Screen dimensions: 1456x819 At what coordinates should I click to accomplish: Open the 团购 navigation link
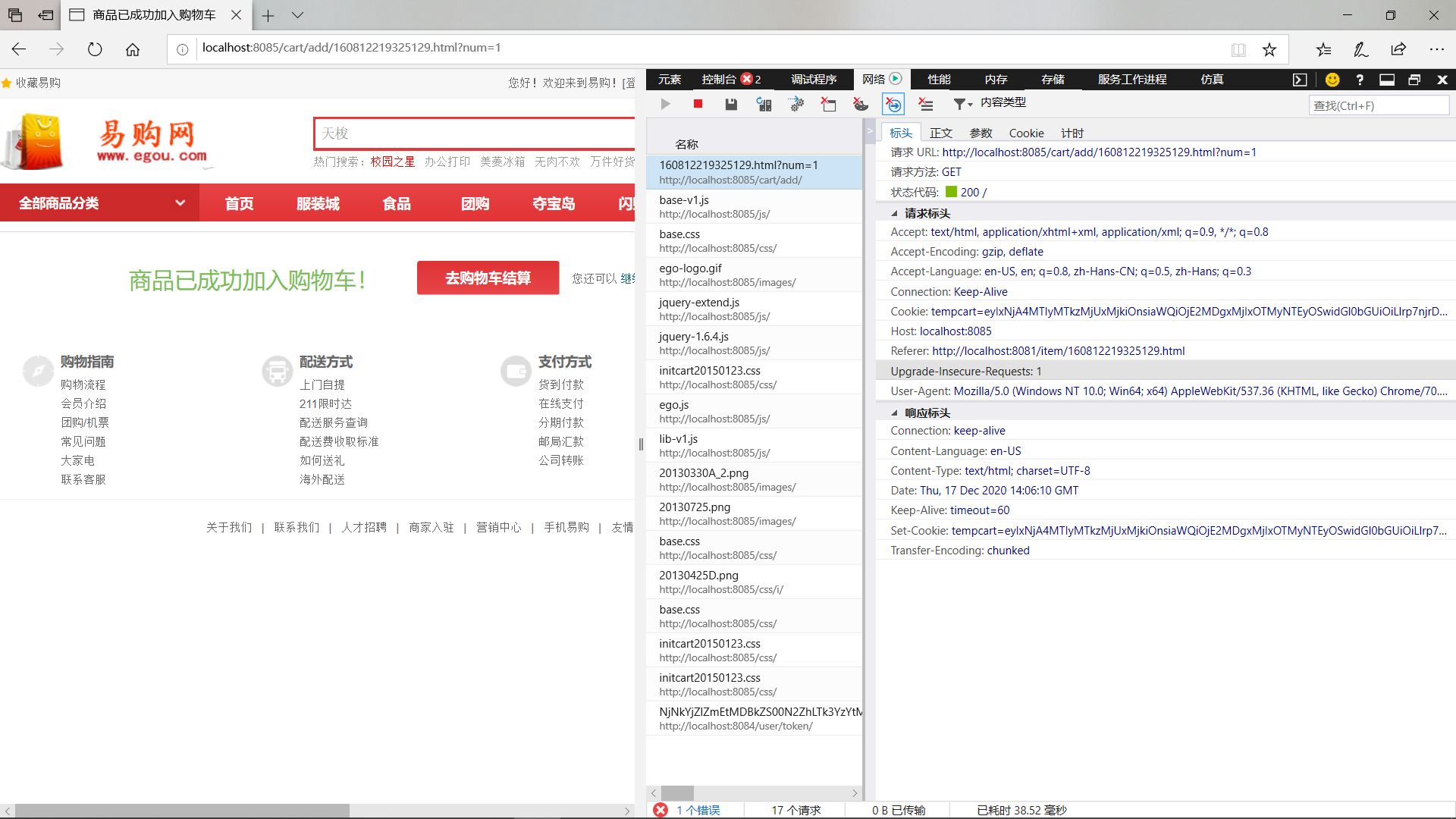pyautogui.click(x=475, y=203)
